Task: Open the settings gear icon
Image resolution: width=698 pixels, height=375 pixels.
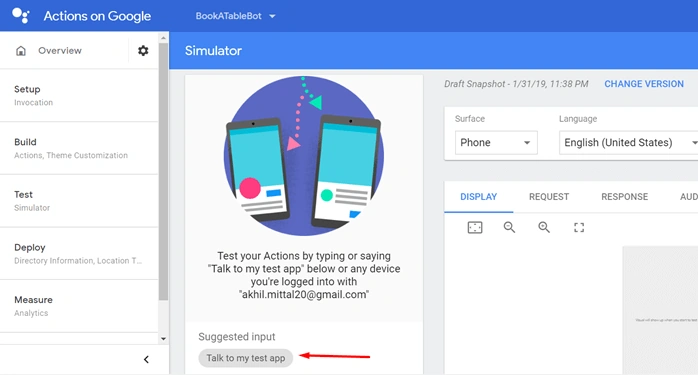Action: [x=143, y=51]
